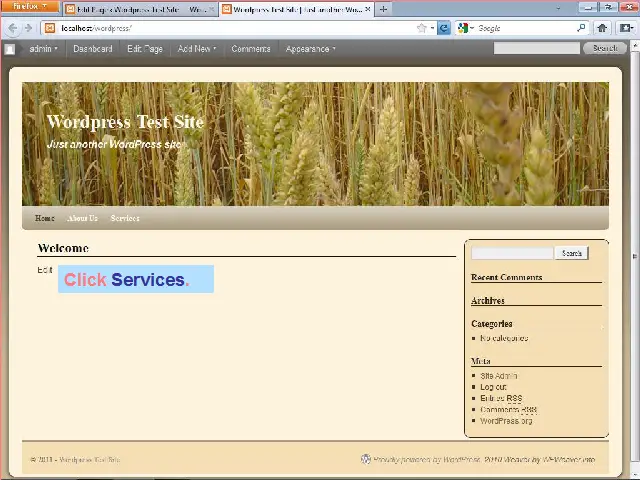
Task: Open the Entries RSS link
Action: 501,398
